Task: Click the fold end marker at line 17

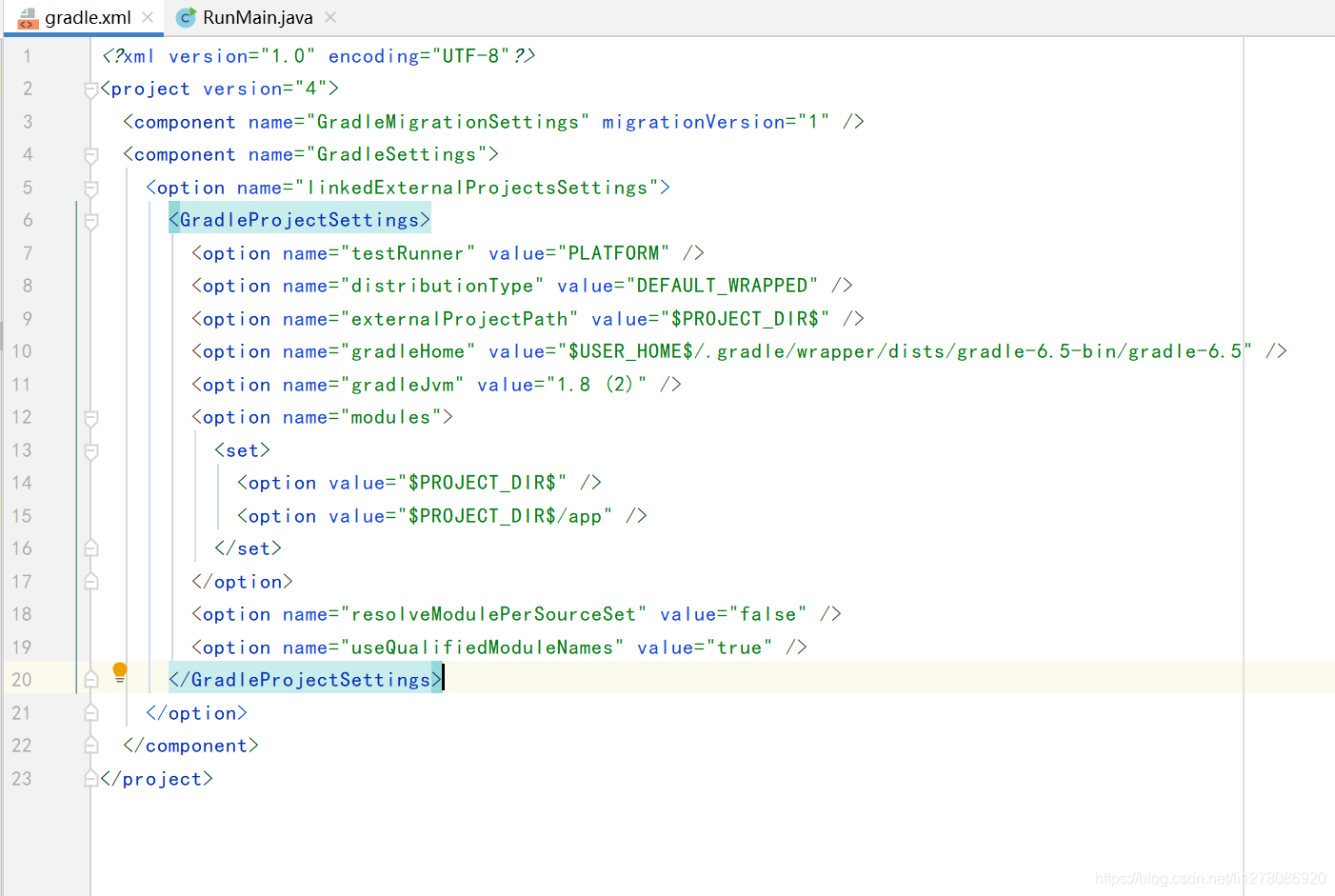Action: click(91, 581)
